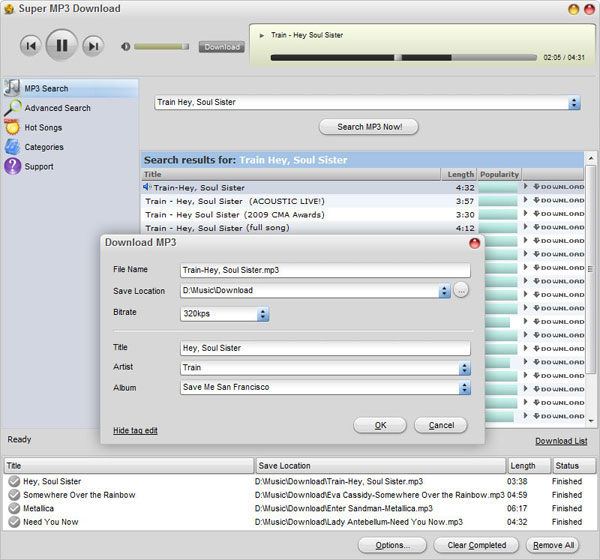This screenshot has height=560, width=600.
Task: Sort results by Length column
Action: click(x=458, y=175)
